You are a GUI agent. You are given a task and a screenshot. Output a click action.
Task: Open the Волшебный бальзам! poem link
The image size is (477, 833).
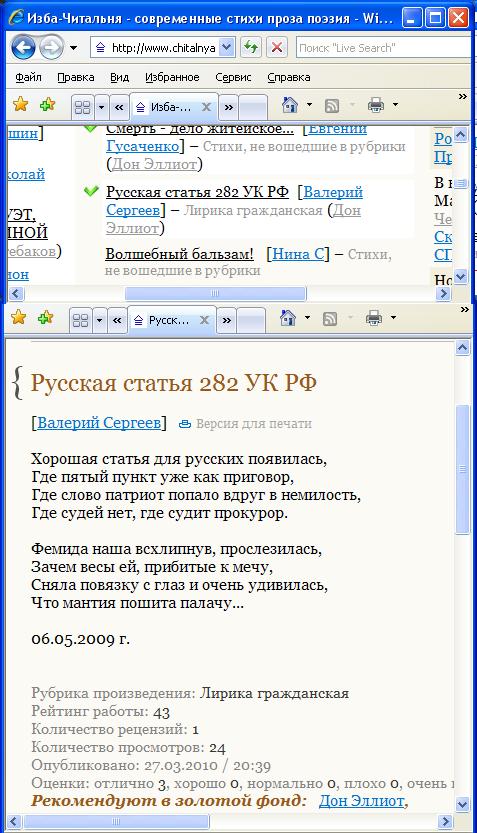[180, 254]
